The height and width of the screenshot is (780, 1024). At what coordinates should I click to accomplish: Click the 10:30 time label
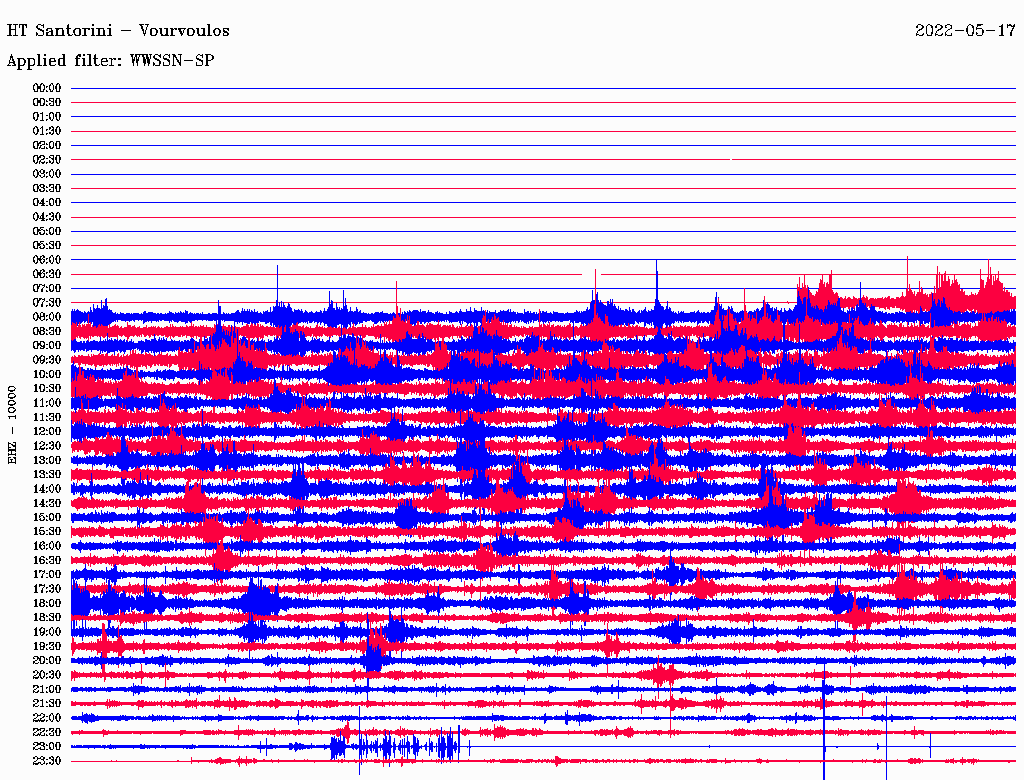(x=47, y=389)
